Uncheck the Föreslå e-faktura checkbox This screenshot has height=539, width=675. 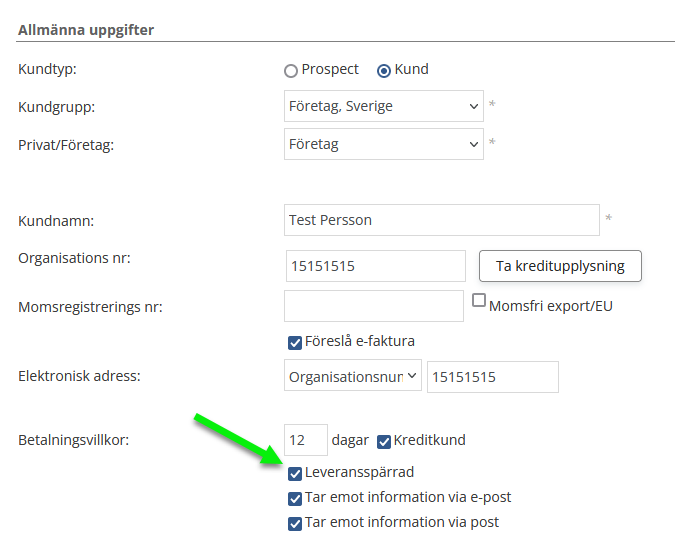point(295,342)
